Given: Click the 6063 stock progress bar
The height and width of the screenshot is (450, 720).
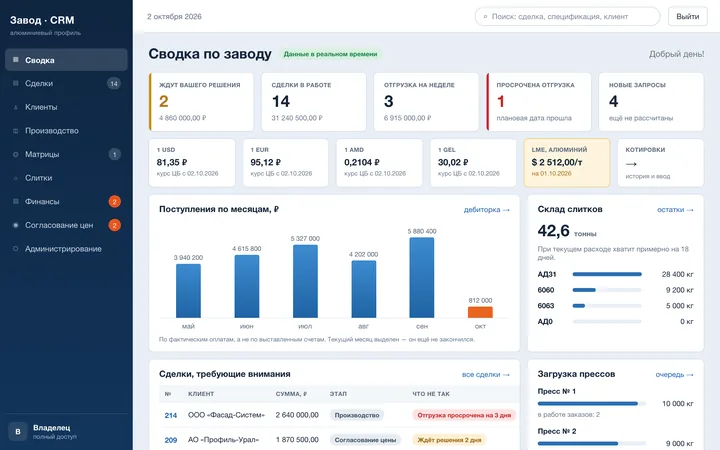Looking at the screenshot, I should coord(607,305).
